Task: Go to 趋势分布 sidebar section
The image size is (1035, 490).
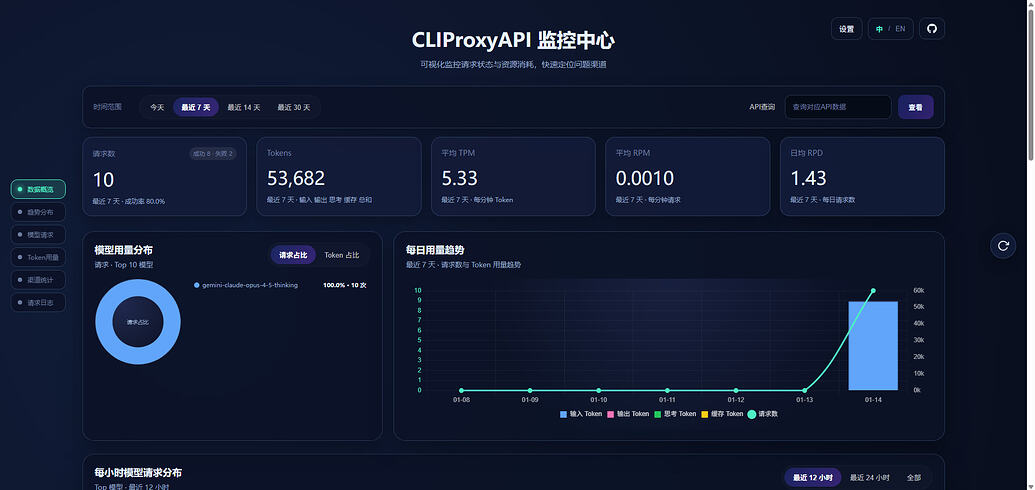Action: 38,212
